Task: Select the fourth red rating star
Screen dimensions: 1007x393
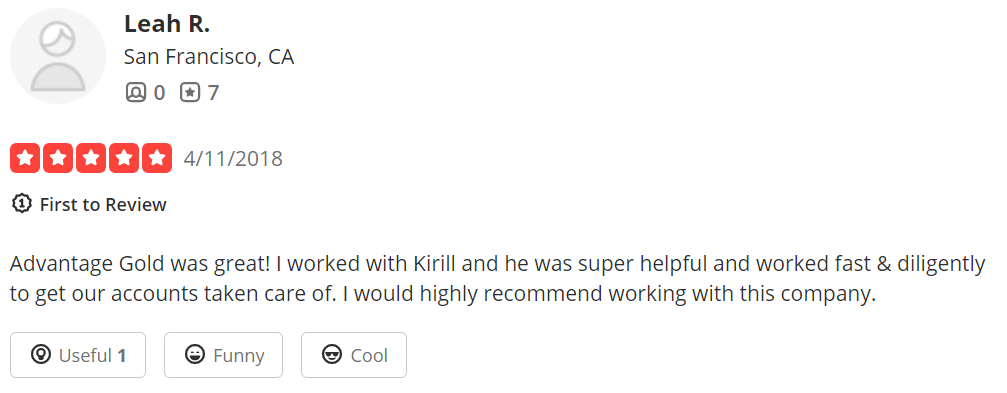Action: coord(124,158)
